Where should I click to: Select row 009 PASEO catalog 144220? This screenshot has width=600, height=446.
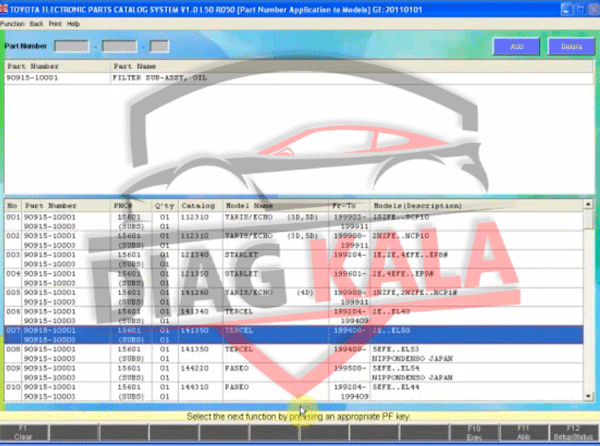pyautogui.click(x=294, y=373)
